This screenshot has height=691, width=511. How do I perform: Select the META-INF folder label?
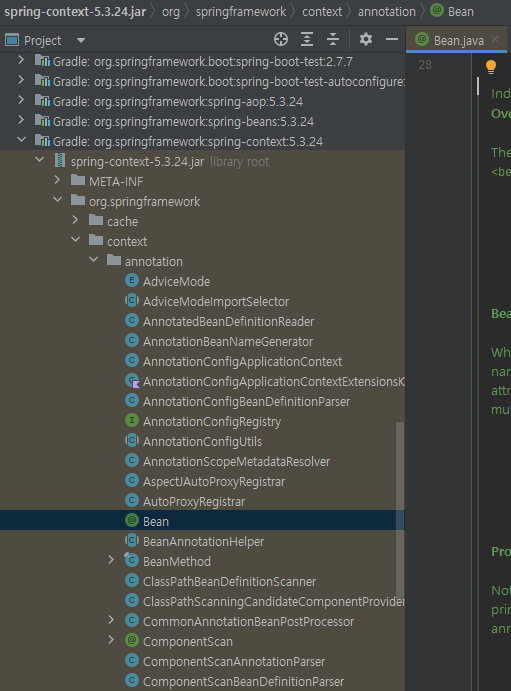[116, 182]
